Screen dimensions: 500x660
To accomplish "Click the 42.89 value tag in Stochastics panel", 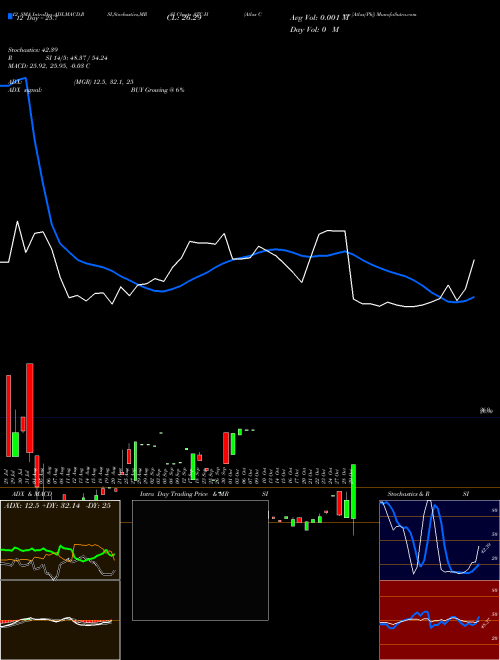I will pos(487,549).
